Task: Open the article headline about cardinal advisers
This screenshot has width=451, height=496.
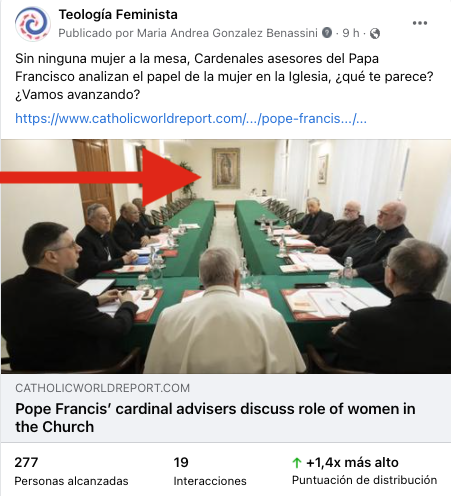Action: [215, 418]
